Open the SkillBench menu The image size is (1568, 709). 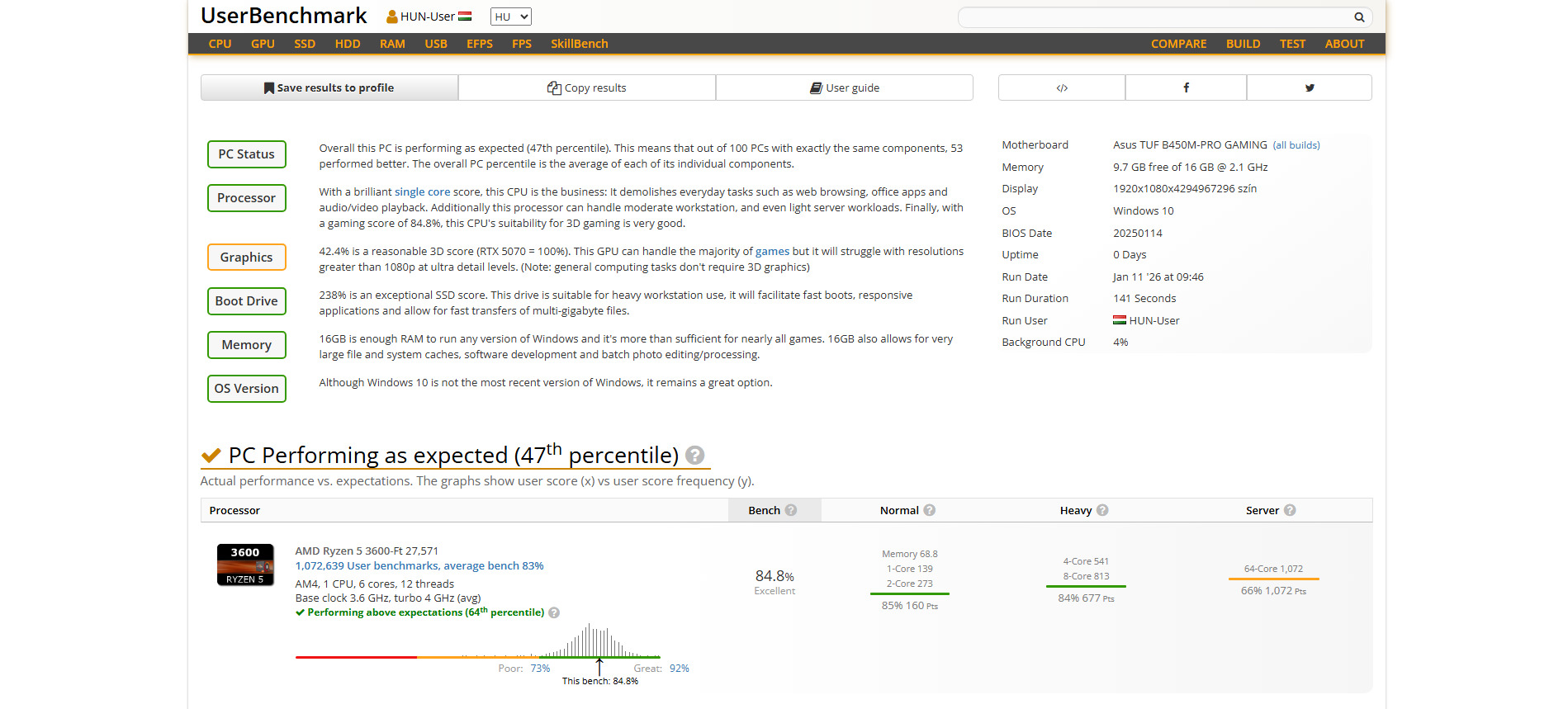(x=580, y=44)
